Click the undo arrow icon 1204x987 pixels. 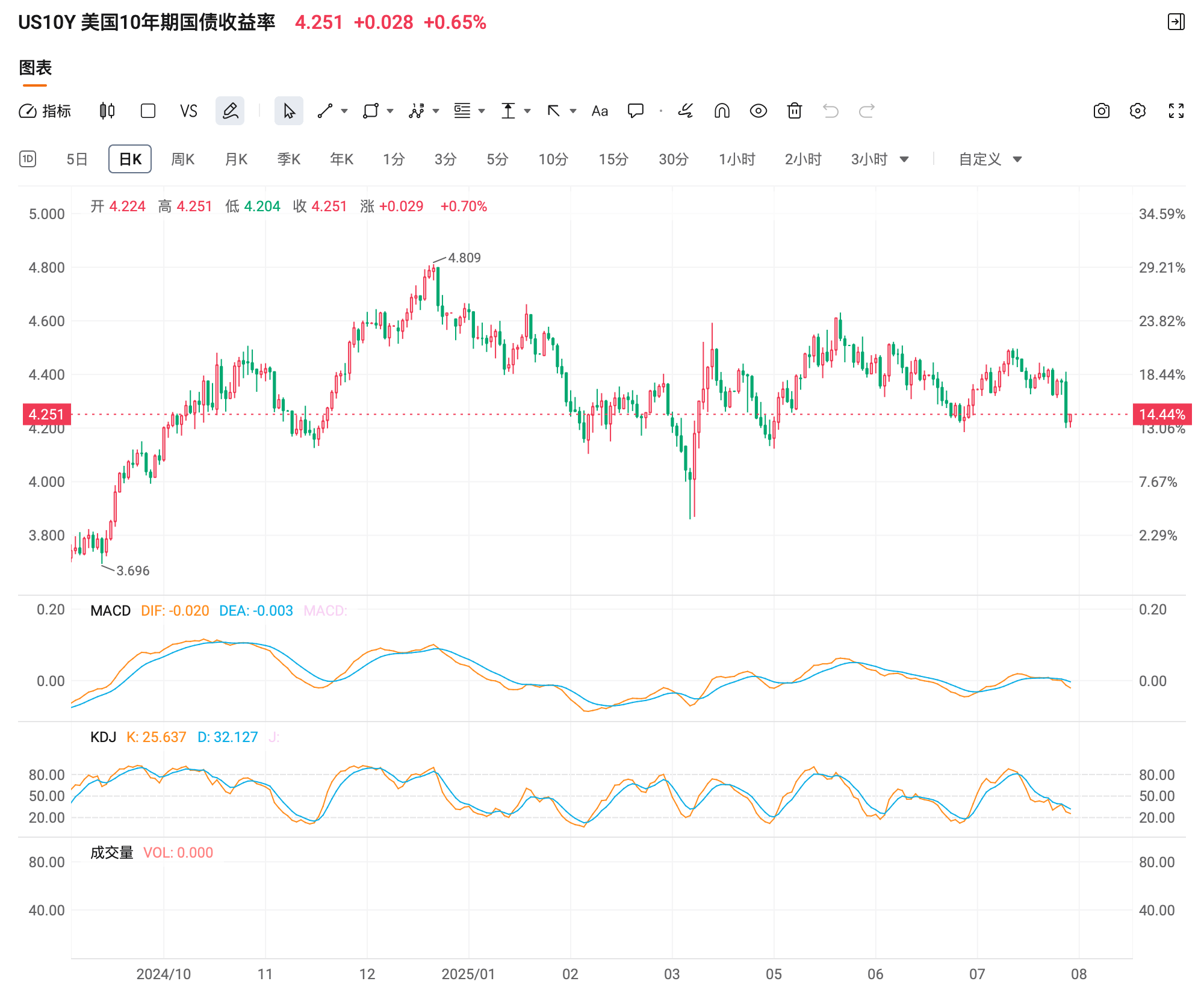[831, 111]
